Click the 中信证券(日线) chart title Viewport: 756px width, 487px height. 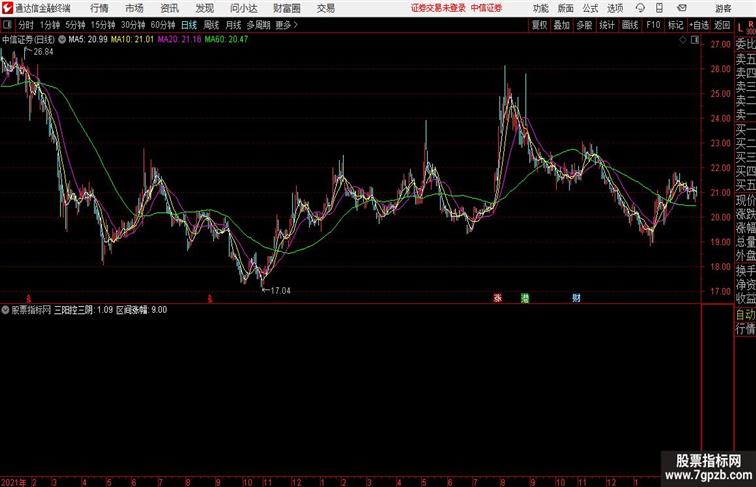point(28,40)
